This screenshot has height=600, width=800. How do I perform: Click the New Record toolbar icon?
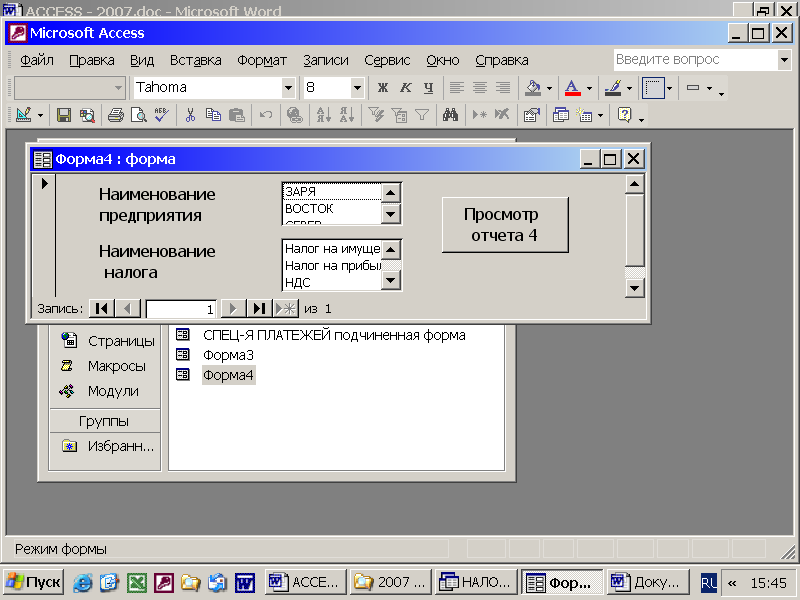click(479, 115)
